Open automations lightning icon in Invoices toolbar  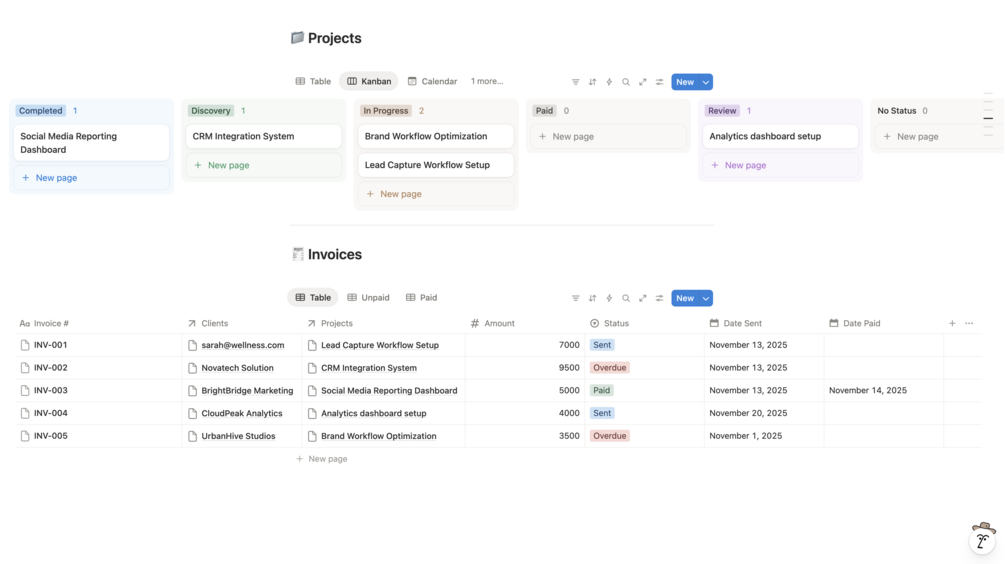point(609,298)
